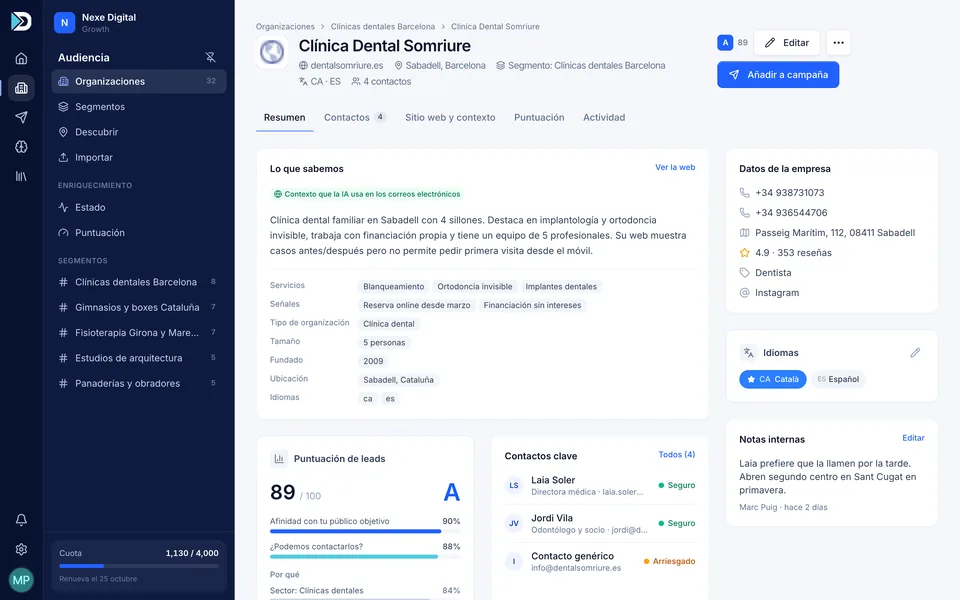Image resolution: width=960 pixels, height=600 pixels.
Task: Click the MP user avatar
Action: [21, 580]
